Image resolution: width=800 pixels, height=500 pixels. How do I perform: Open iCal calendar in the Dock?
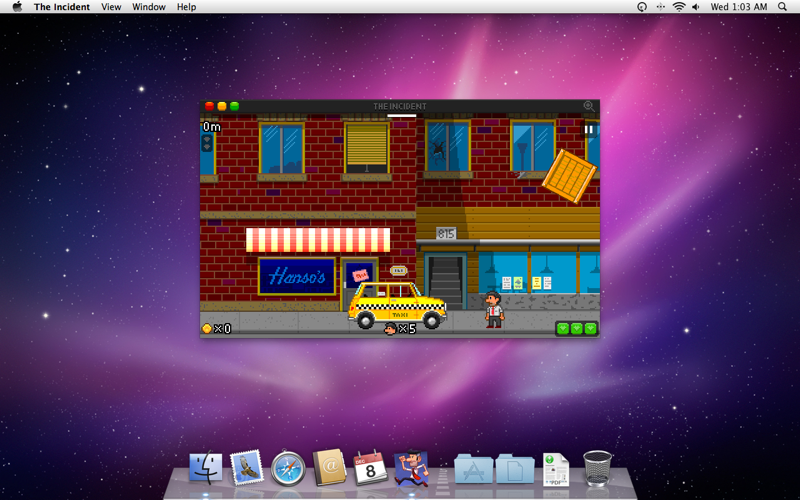pos(370,468)
